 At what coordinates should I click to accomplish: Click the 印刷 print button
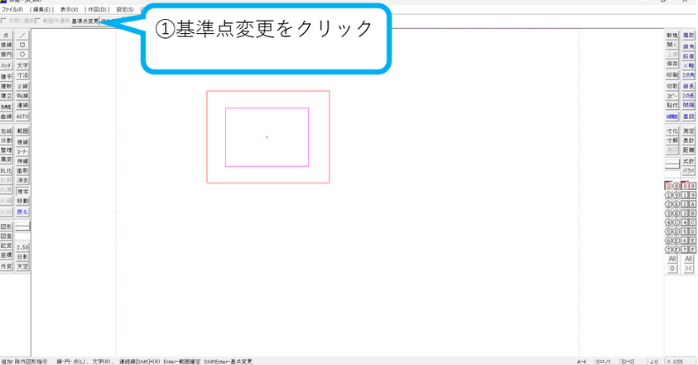tap(672, 75)
